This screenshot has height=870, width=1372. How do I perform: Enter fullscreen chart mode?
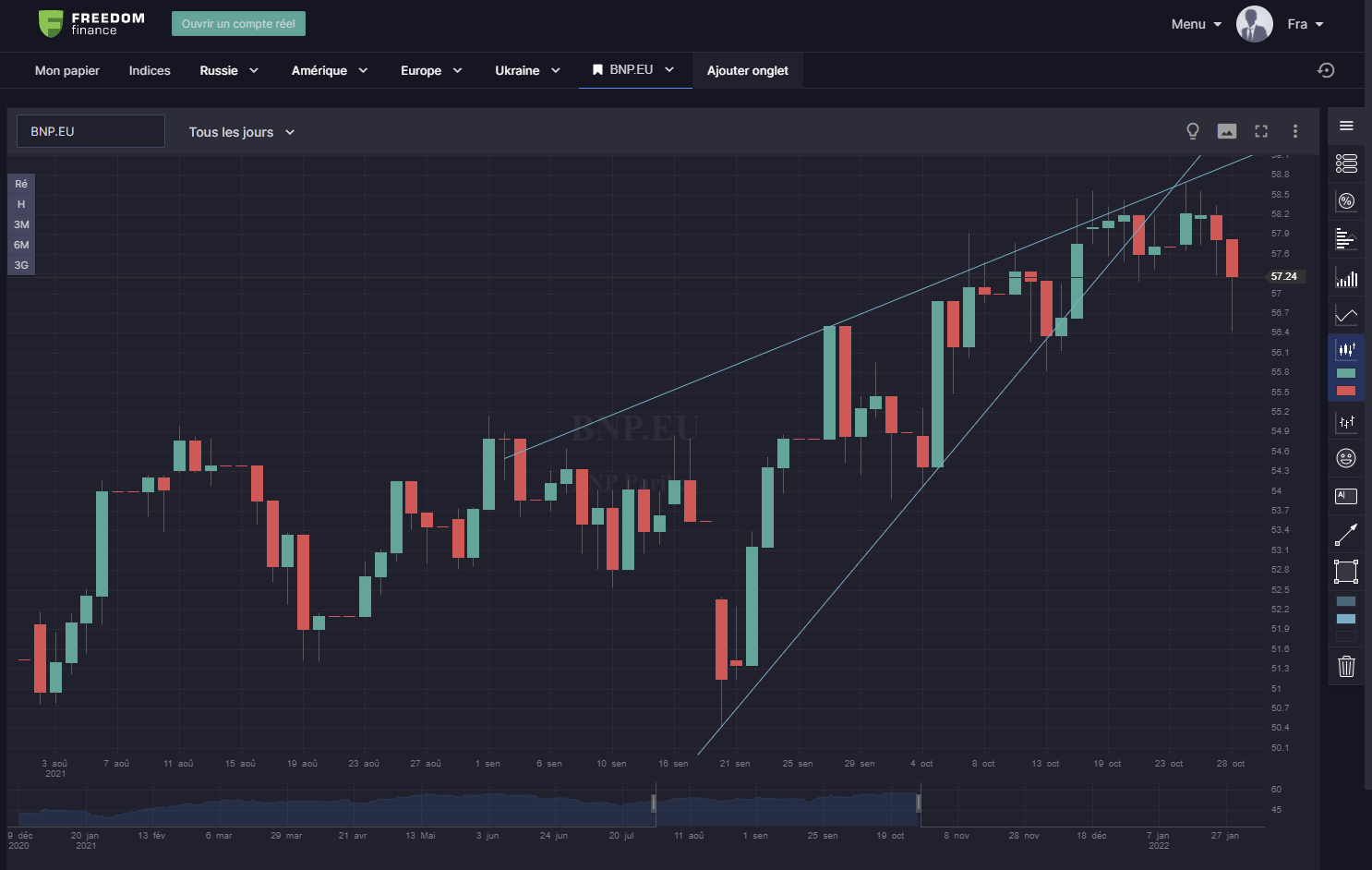pyautogui.click(x=1261, y=131)
